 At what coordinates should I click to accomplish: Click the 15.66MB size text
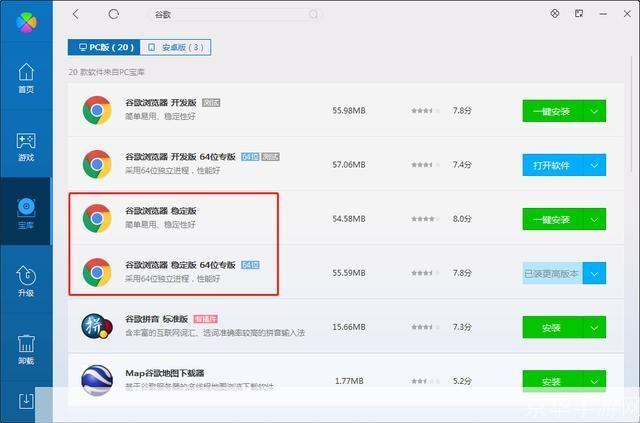[349, 327]
